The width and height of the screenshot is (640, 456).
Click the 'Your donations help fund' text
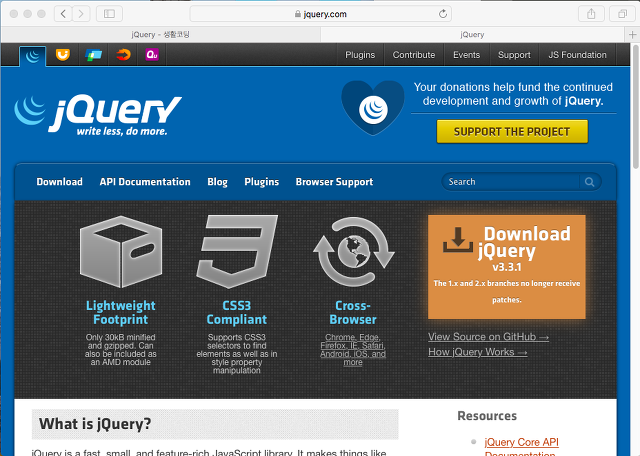coord(513,94)
